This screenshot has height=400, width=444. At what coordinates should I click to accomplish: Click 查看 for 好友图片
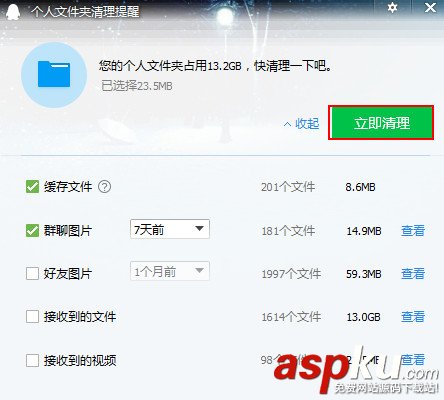(413, 274)
